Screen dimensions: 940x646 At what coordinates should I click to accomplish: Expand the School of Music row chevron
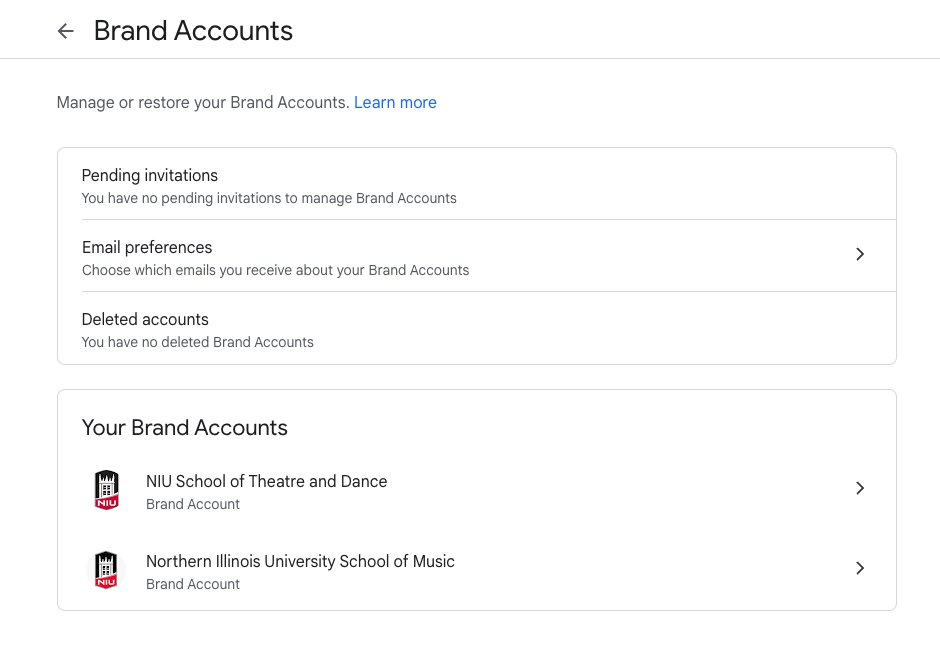click(860, 568)
